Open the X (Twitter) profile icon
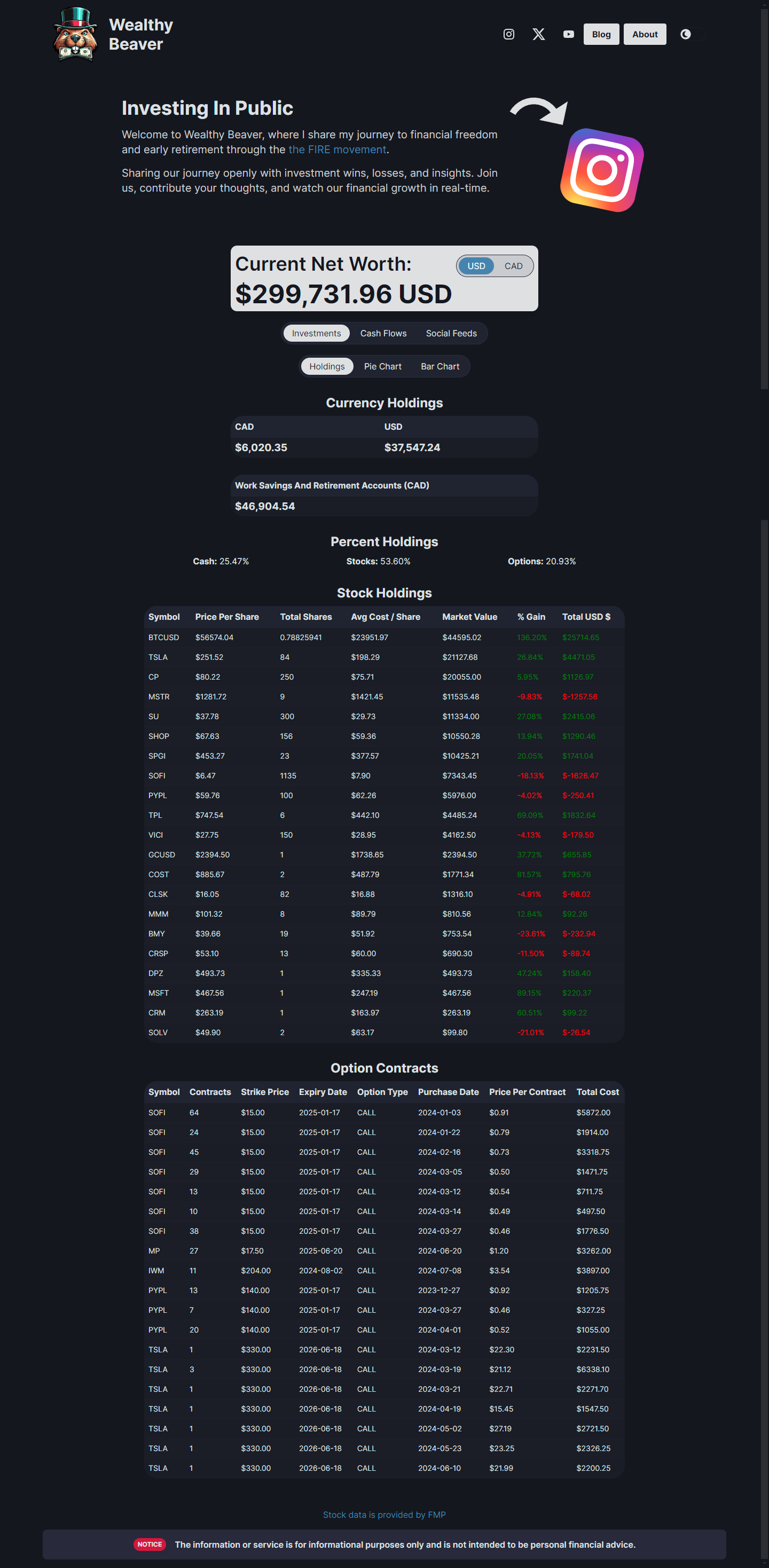The height and width of the screenshot is (1568, 769). (538, 34)
